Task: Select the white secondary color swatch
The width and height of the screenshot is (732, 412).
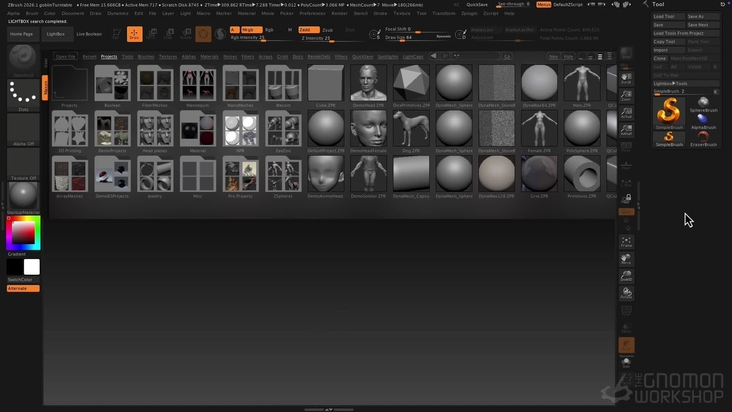Action: point(31,267)
